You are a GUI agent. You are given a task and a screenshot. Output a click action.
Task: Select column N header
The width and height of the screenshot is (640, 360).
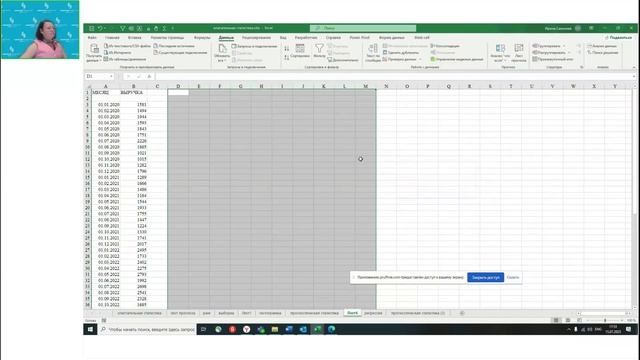(386, 86)
